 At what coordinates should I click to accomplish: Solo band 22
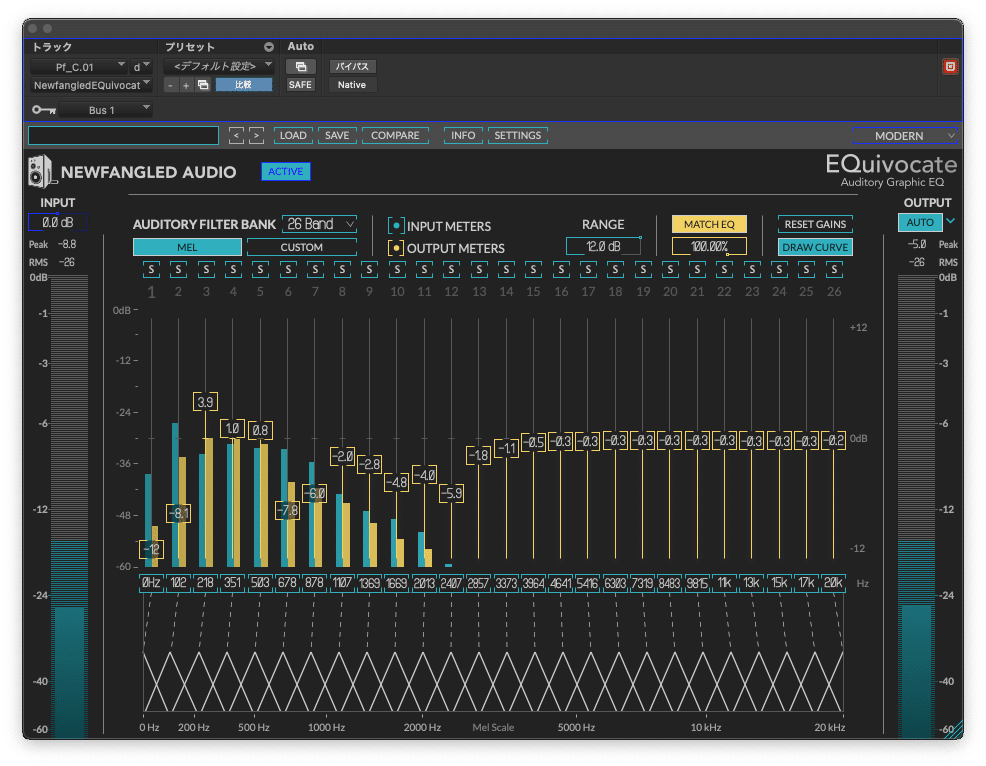point(724,270)
